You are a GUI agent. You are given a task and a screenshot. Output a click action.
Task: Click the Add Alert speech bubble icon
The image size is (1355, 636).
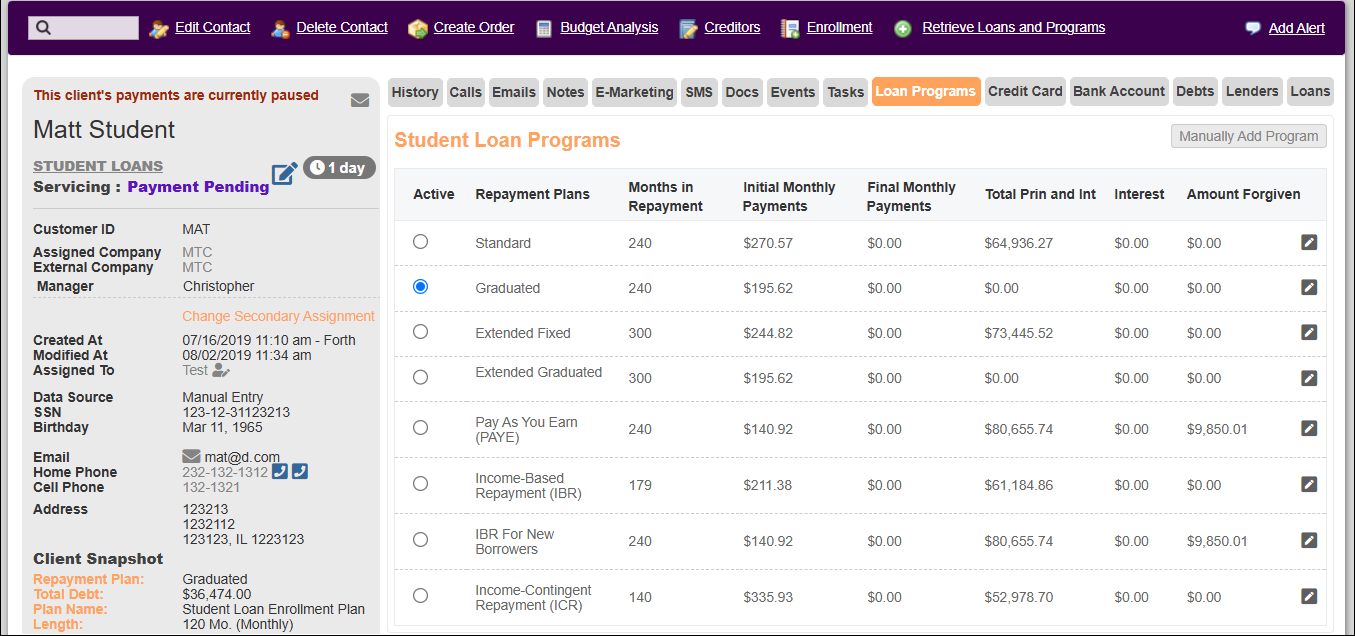pyautogui.click(x=1253, y=28)
